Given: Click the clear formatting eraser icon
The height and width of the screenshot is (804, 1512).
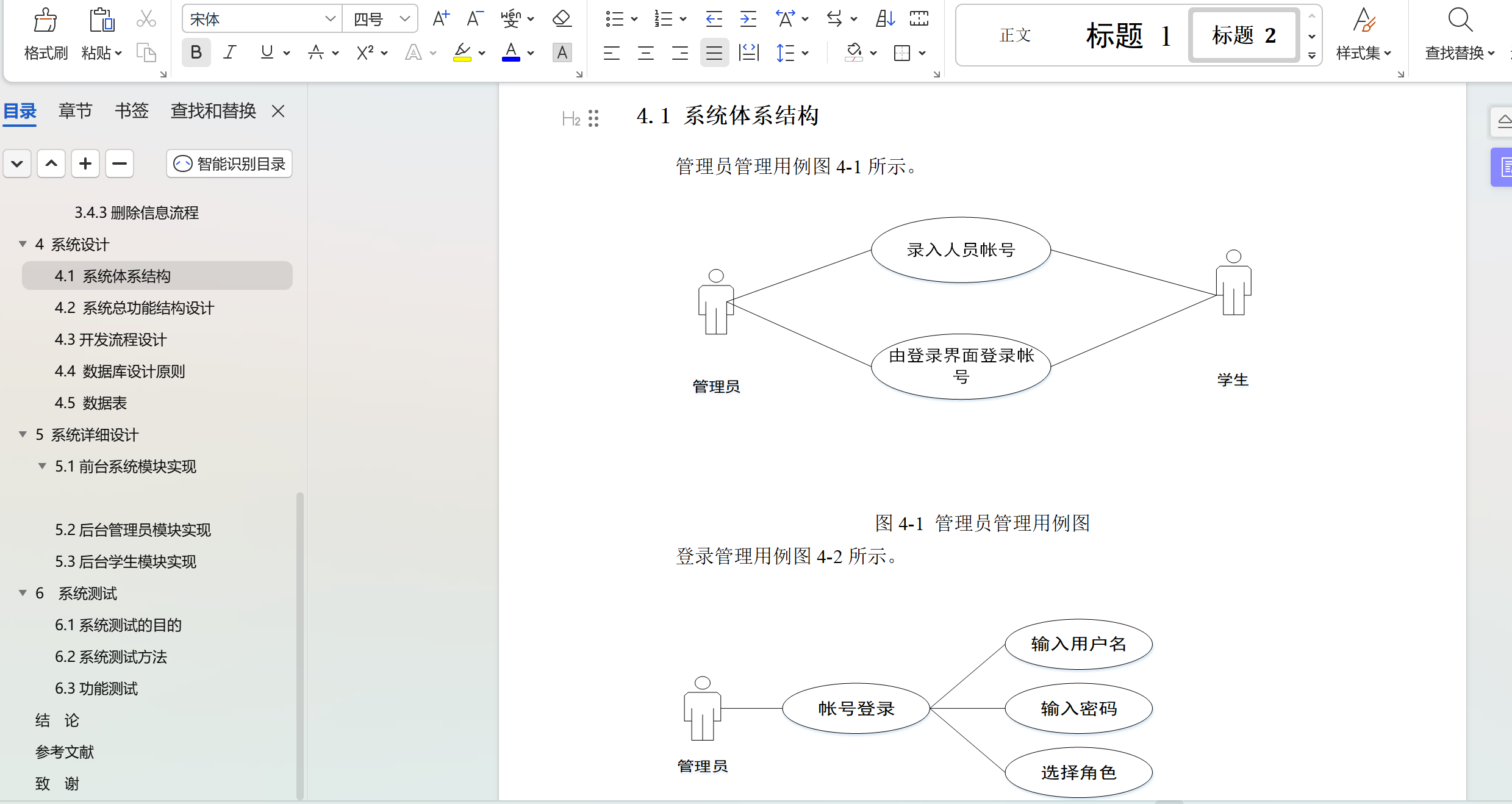Looking at the screenshot, I should click(562, 19).
